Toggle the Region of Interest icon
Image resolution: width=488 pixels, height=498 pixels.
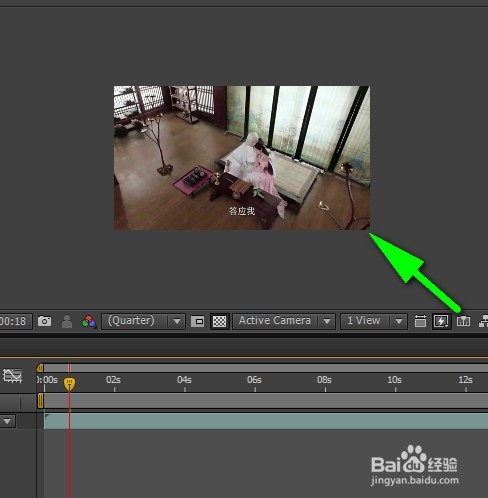click(x=197, y=322)
